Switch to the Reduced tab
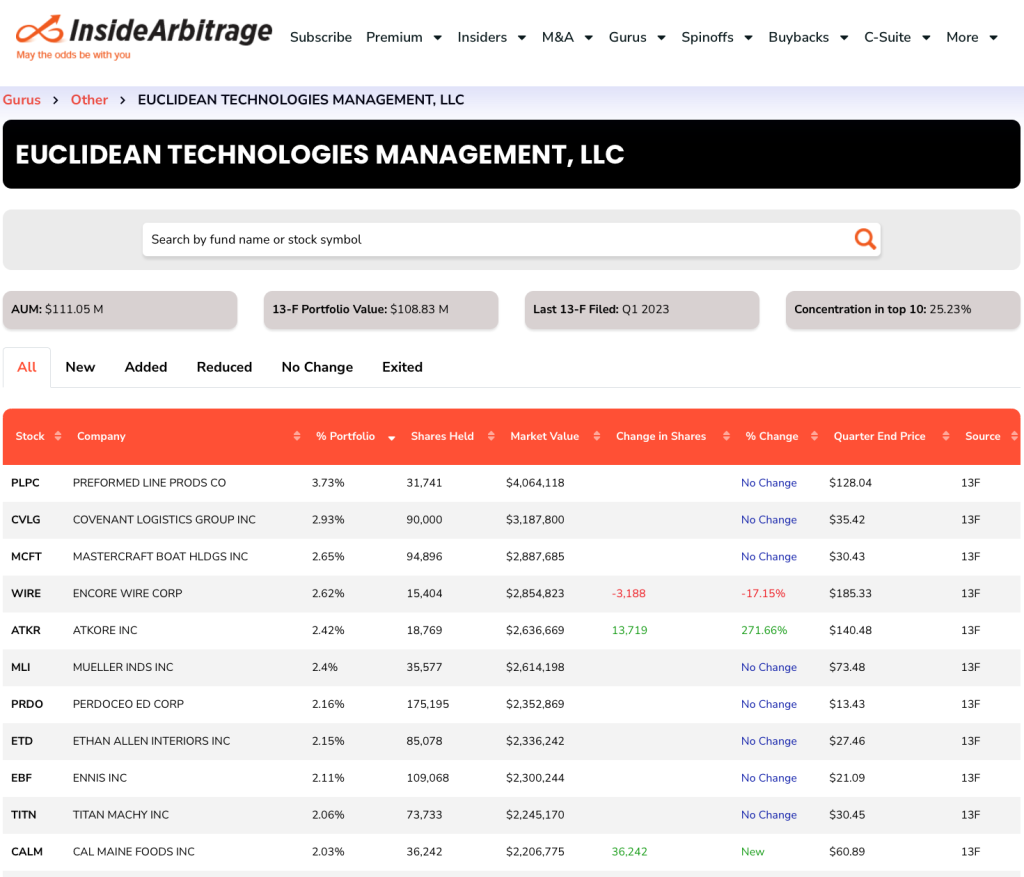The width and height of the screenshot is (1024, 877). coord(224,367)
